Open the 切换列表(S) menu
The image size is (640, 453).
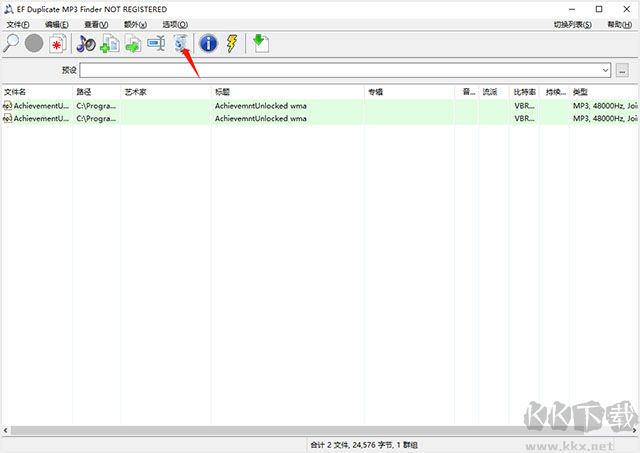(573, 24)
